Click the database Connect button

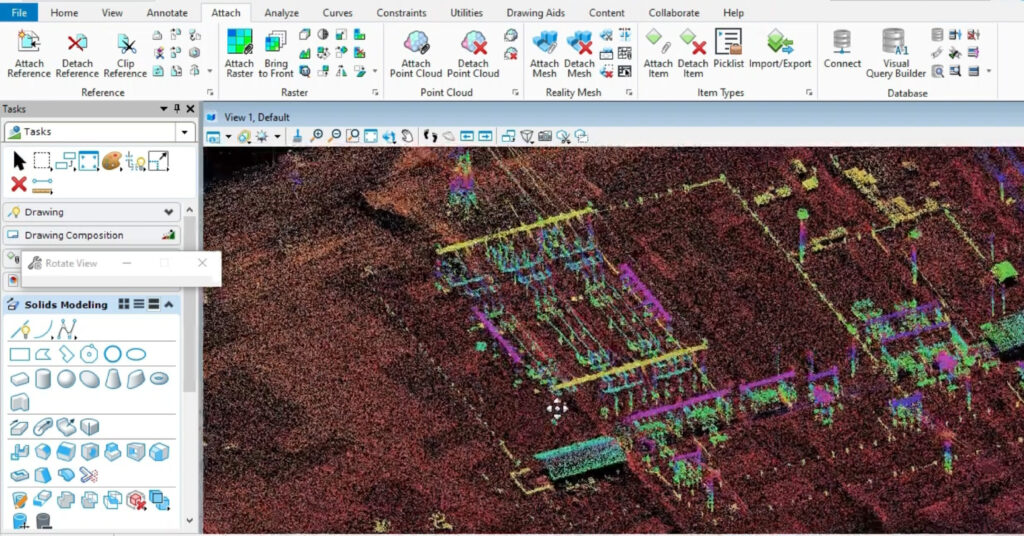point(842,50)
